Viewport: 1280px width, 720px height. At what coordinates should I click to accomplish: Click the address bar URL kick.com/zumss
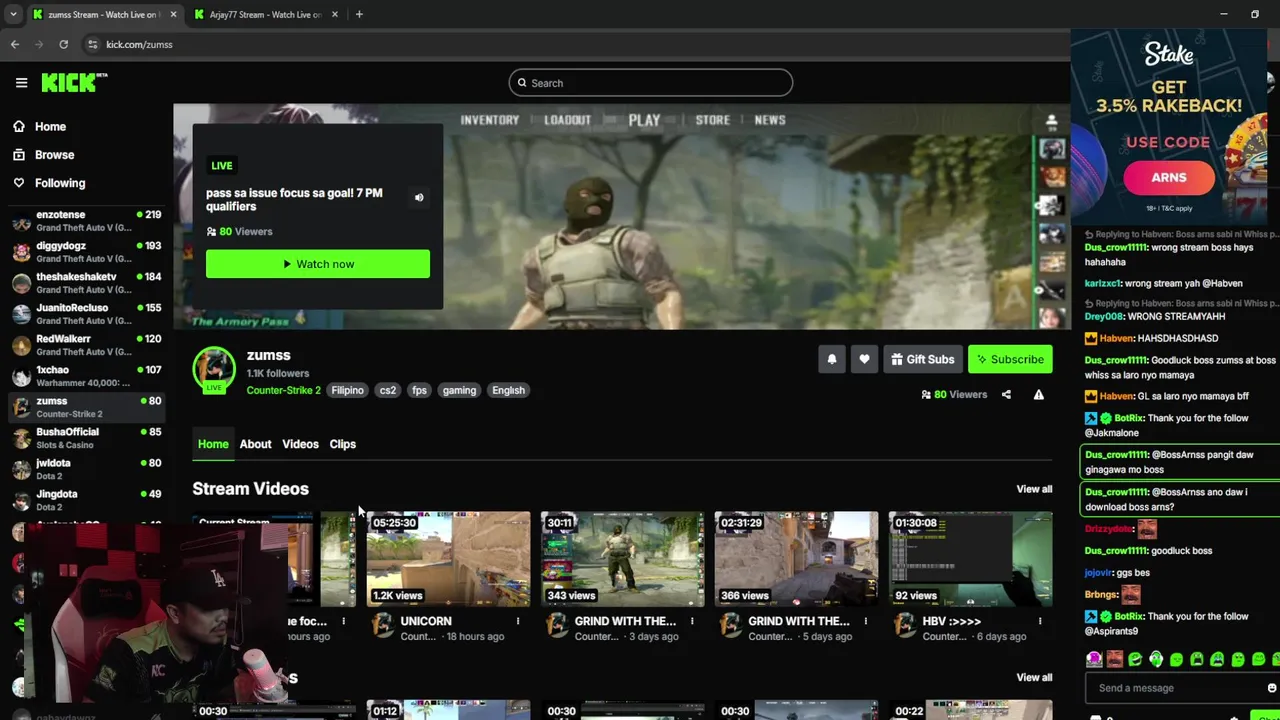(x=139, y=44)
